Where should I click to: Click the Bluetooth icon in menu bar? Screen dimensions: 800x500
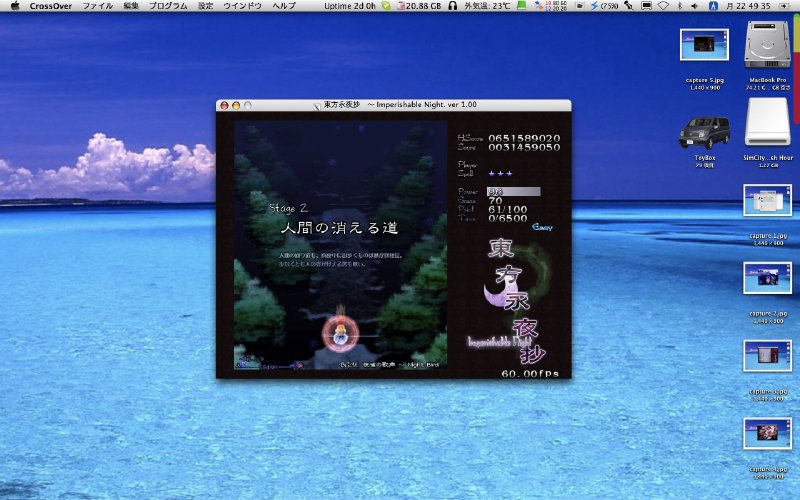680,6
